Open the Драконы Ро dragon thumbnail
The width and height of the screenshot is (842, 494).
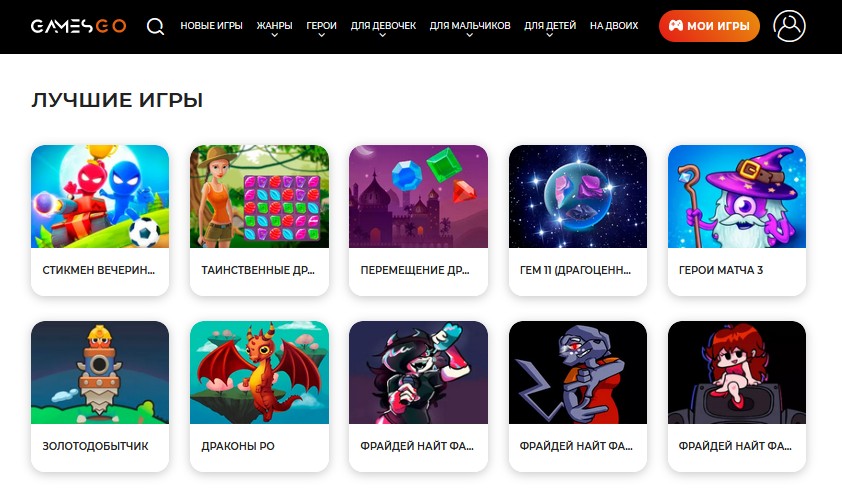tap(259, 373)
